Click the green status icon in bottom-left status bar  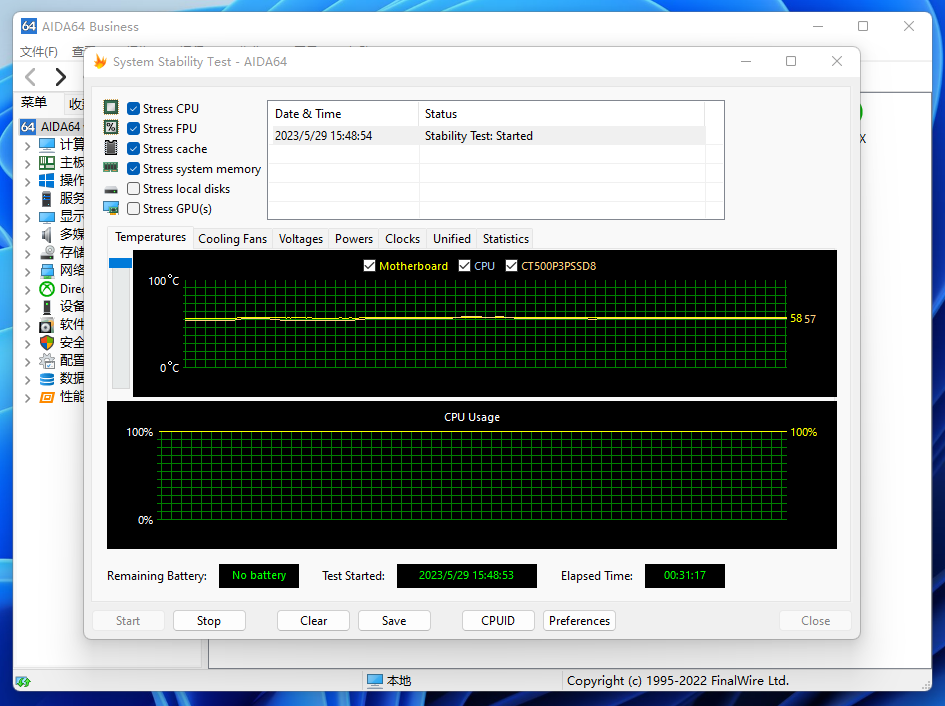(23, 681)
